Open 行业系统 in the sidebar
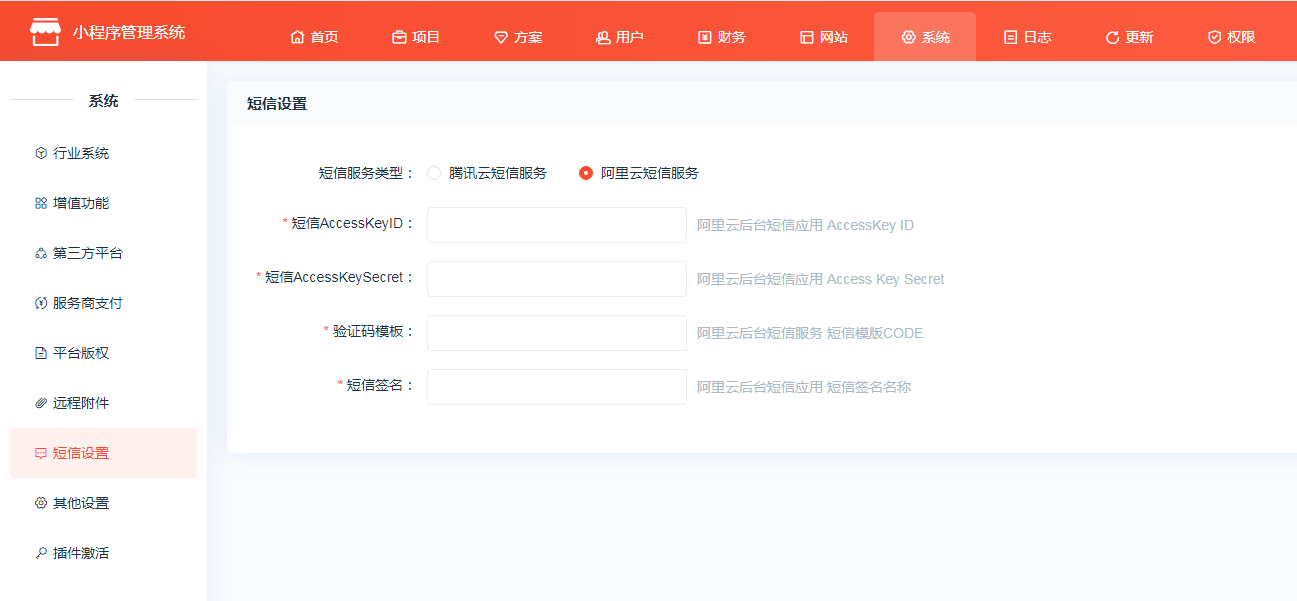 (x=103, y=153)
